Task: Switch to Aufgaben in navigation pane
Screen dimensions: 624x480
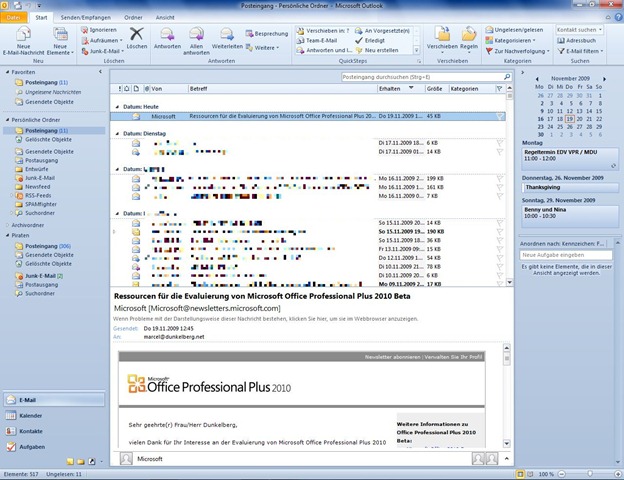Action: [55, 447]
